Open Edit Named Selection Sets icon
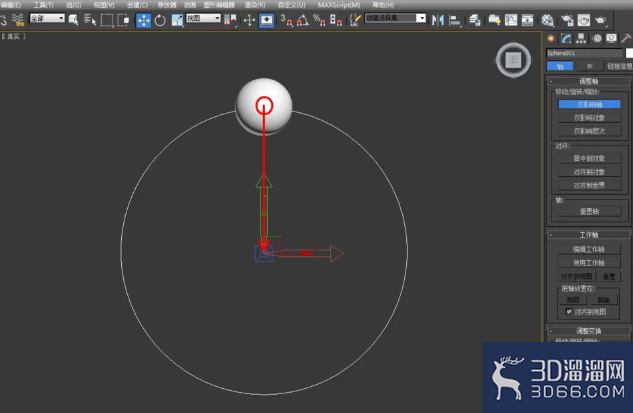The image size is (633, 413). (355, 20)
